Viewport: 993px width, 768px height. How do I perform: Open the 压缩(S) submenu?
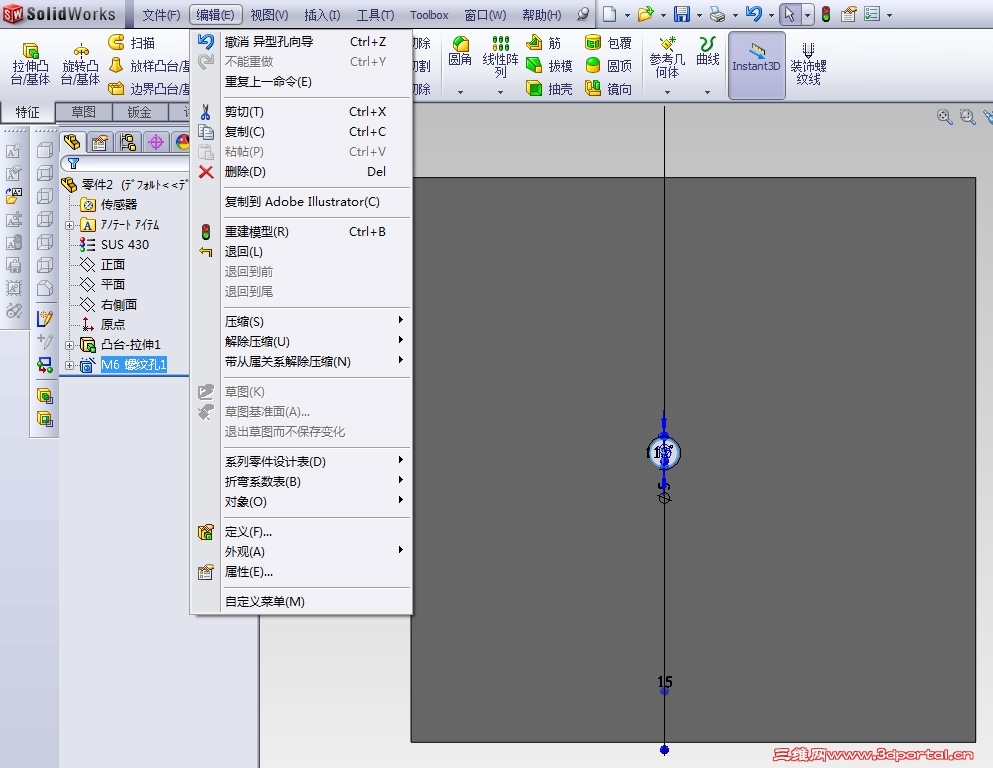316,322
